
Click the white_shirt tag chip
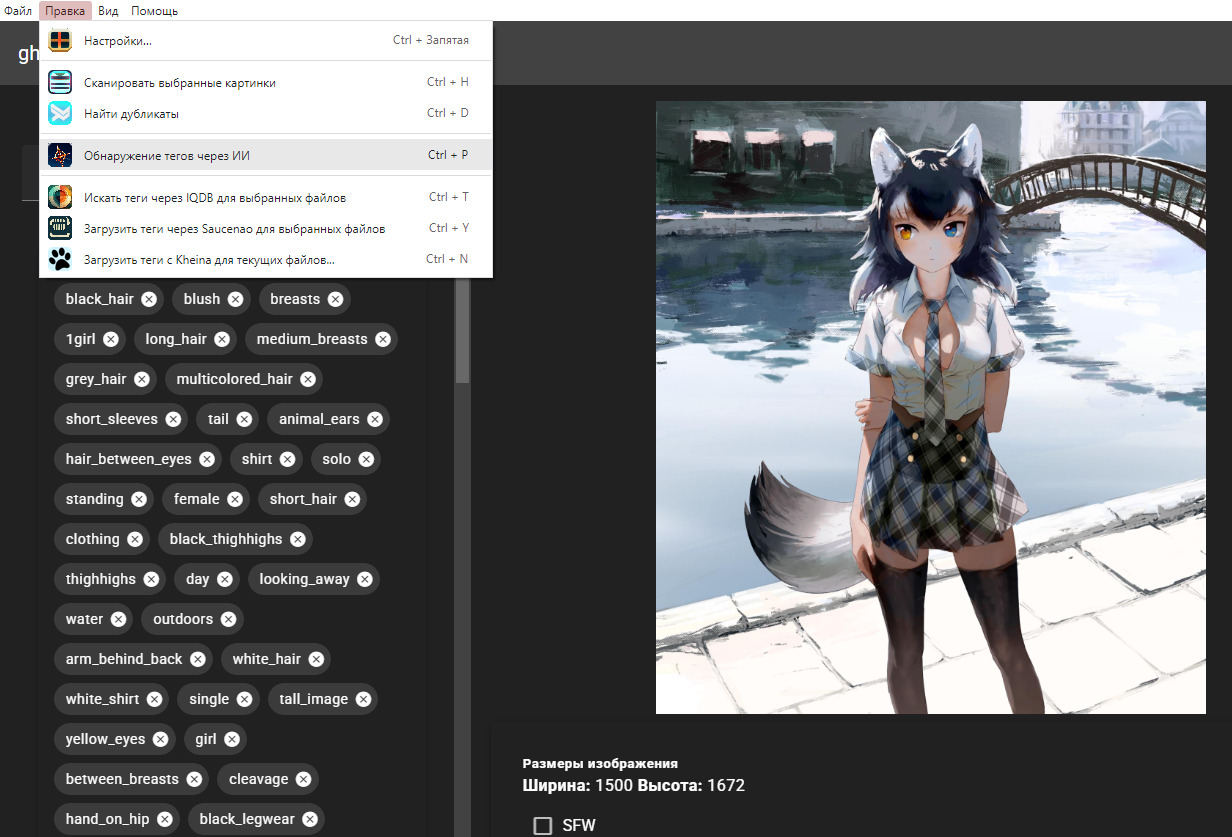coord(111,699)
